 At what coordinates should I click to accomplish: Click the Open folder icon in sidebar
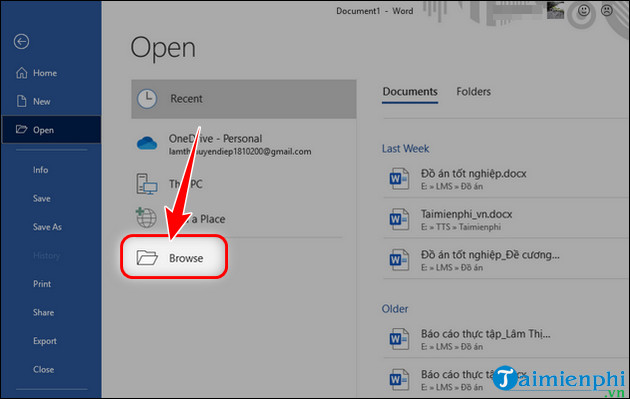(22, 129)
